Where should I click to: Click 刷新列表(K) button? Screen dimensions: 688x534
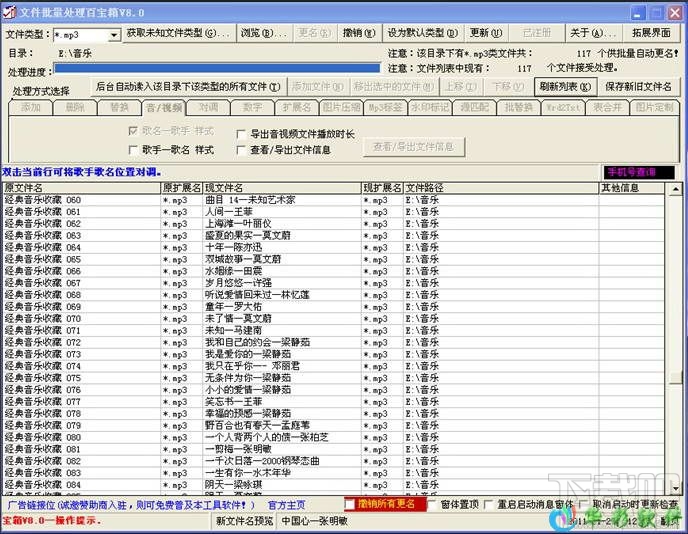point(565,87)
